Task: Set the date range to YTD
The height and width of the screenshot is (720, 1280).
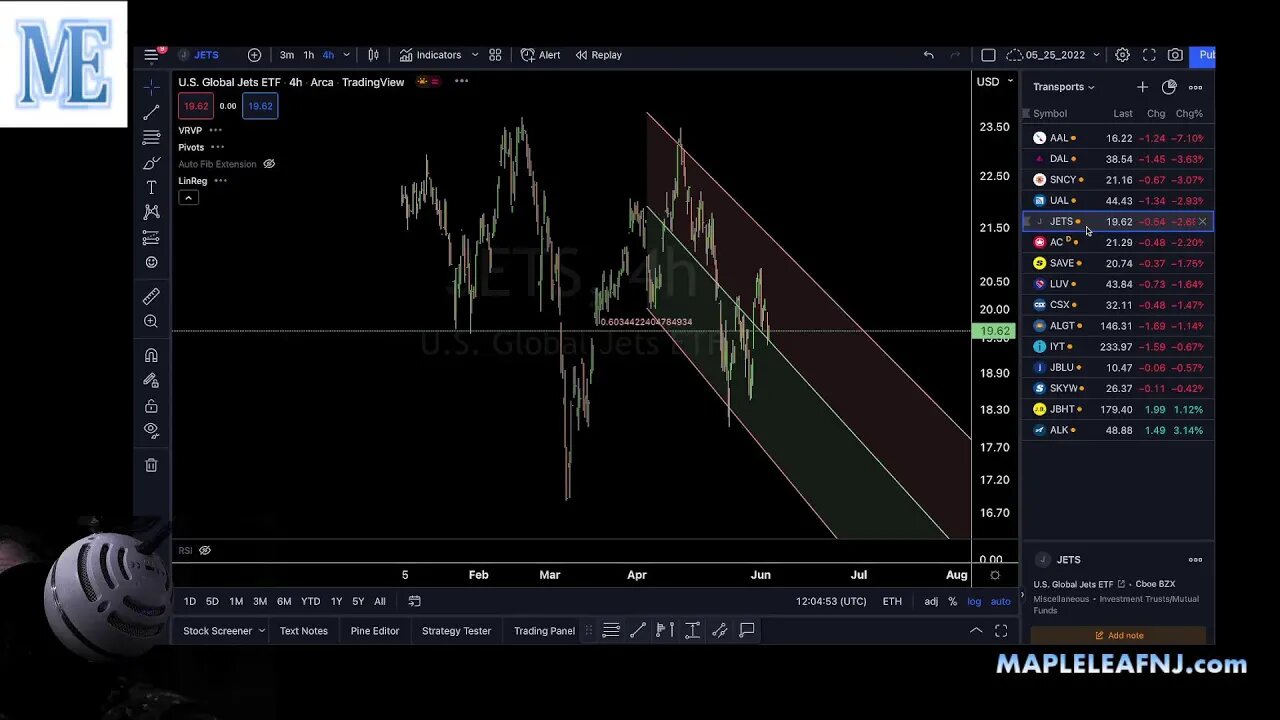Action: [x=311, y=601]
